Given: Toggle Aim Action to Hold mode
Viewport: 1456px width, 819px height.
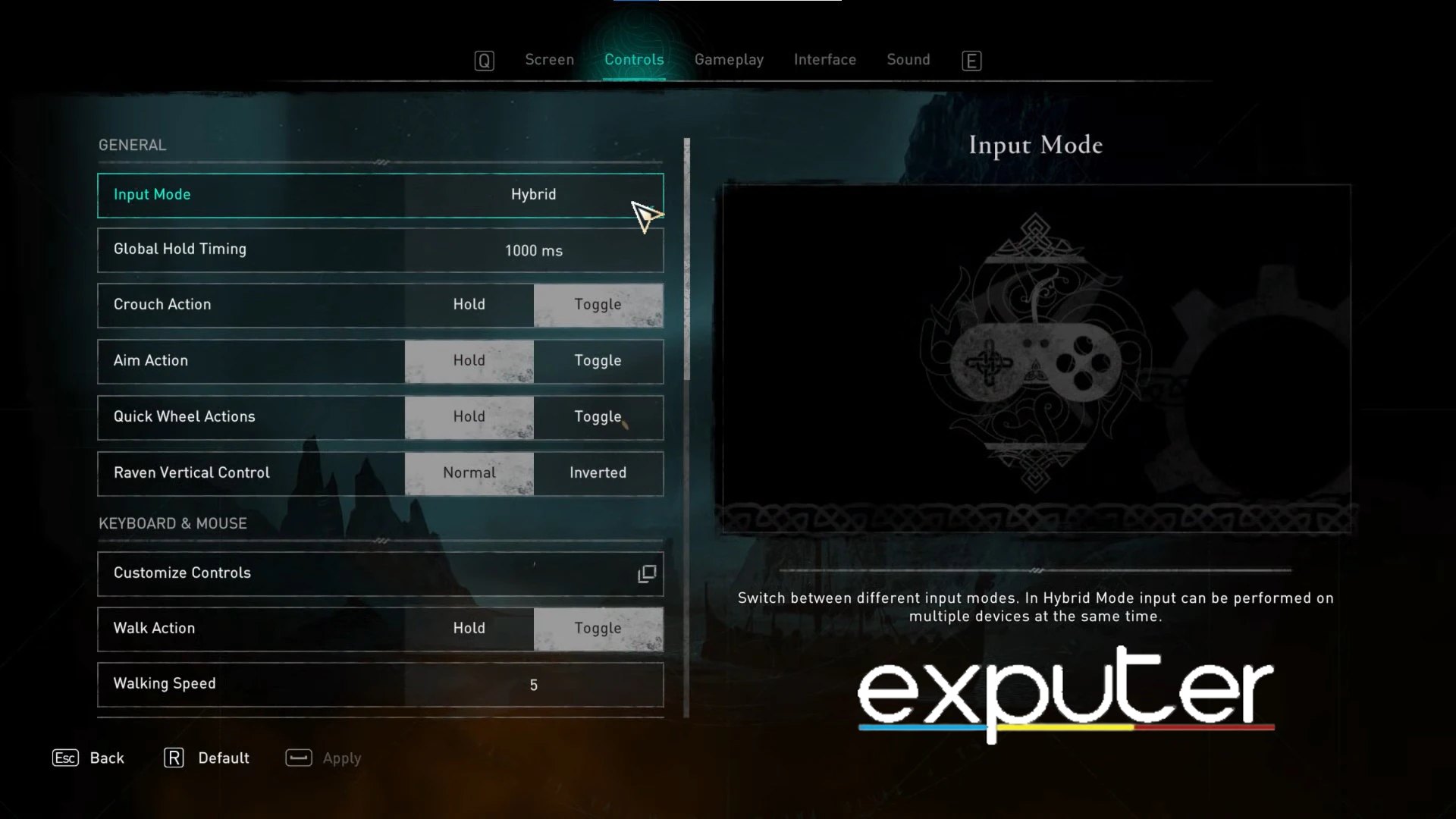Looking at the screenshot, I should (469, 360).
